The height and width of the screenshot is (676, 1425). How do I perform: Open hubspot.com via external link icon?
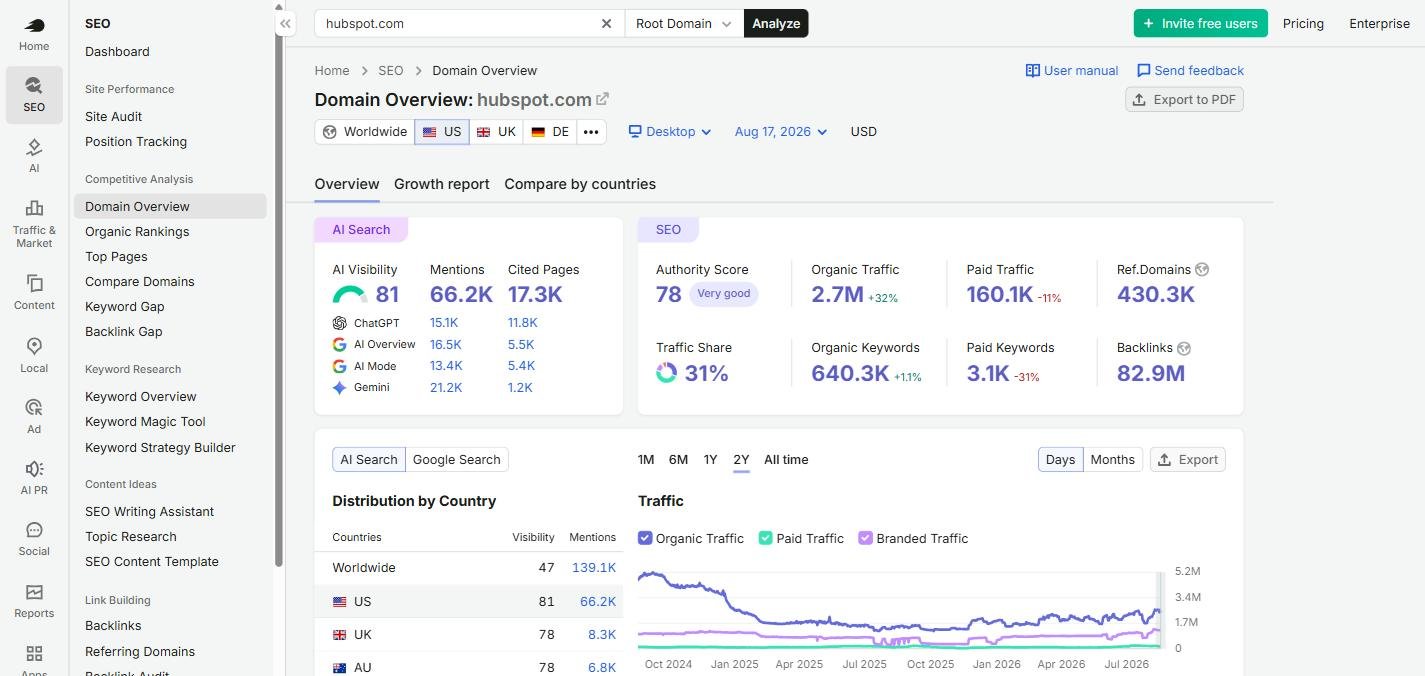pyautogui.click(x=603, y=99)
